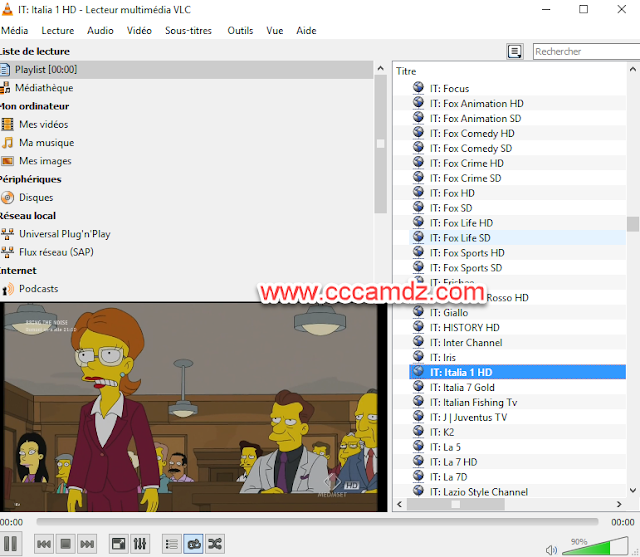This screenshot has height=557, width=640.
Task: Open the Vue menu
Action: point(275,31)
